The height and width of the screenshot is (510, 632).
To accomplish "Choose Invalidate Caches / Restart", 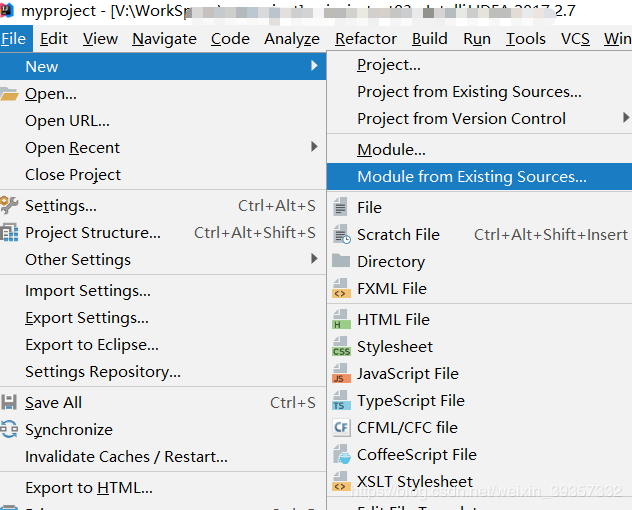I will (126, 457).
